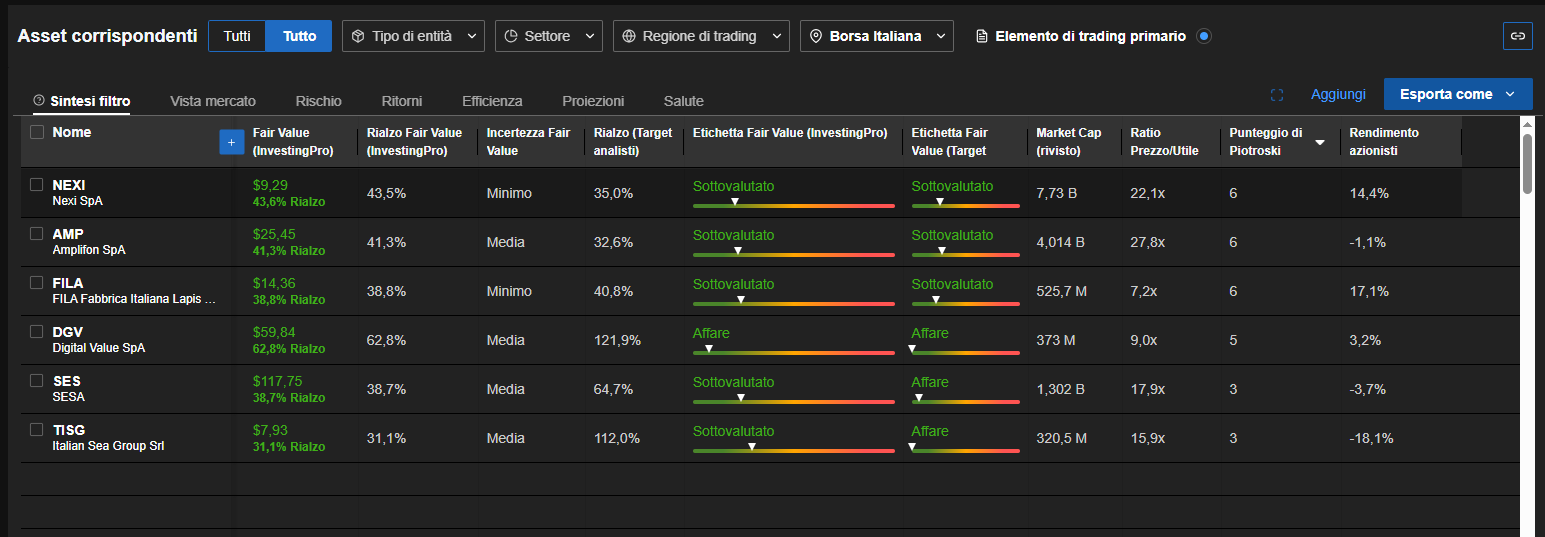Open the Salute tab

tap(683, 101)
